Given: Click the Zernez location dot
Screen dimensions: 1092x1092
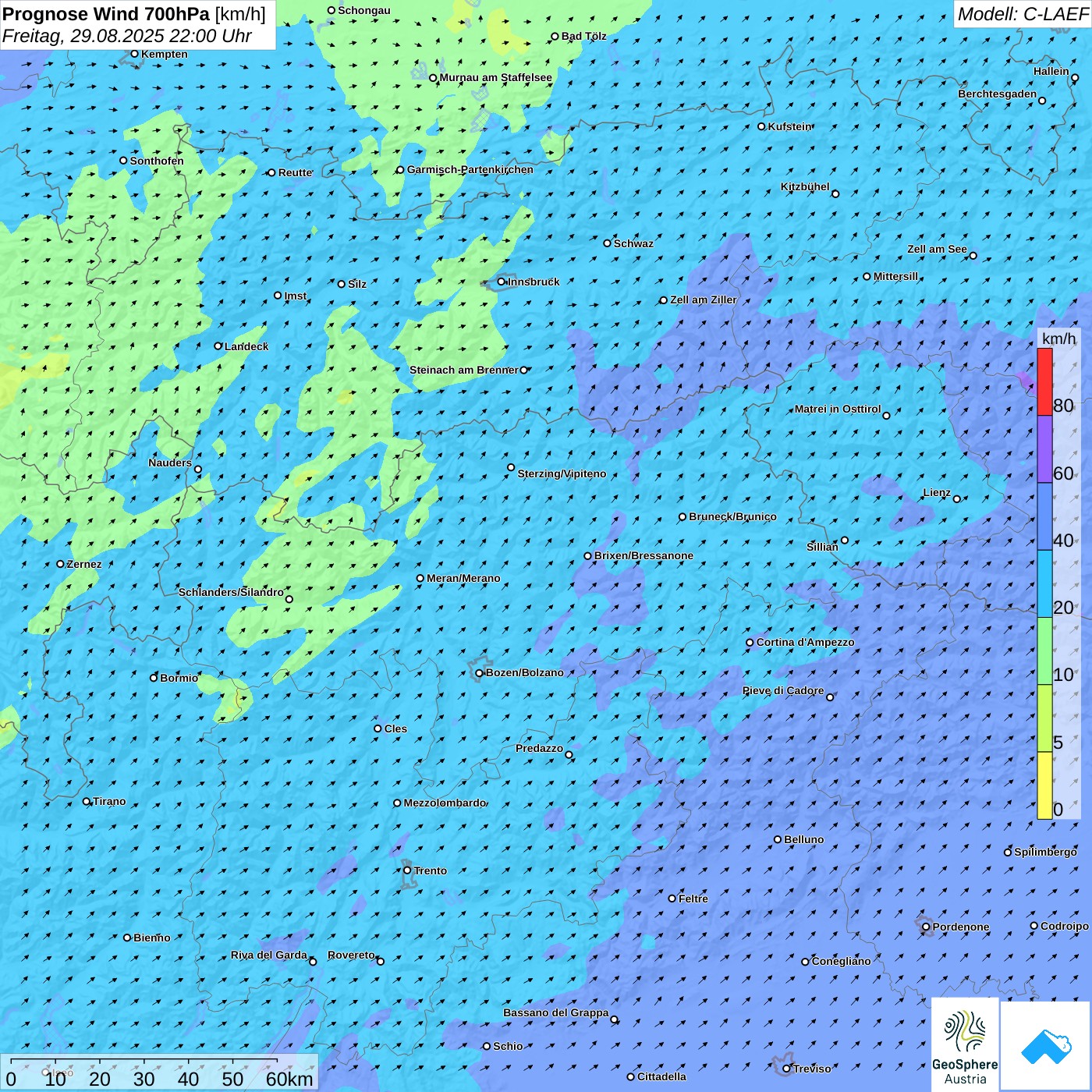Looking at the screenshot, I should point(61,564).
